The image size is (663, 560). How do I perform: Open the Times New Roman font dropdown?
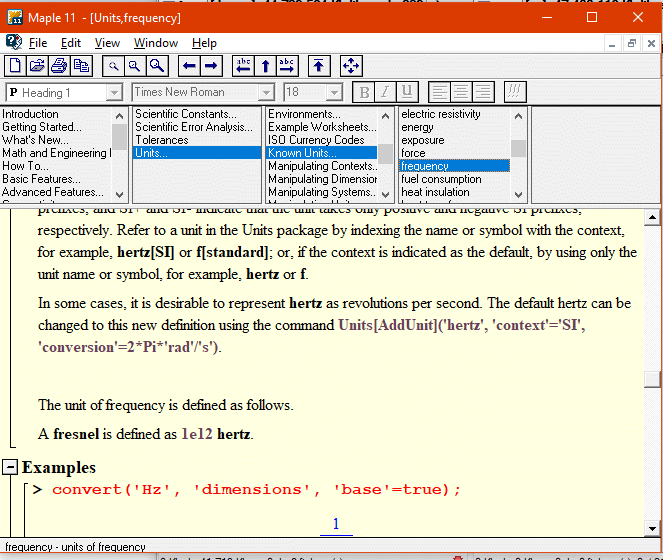click(x=266, y=92)
